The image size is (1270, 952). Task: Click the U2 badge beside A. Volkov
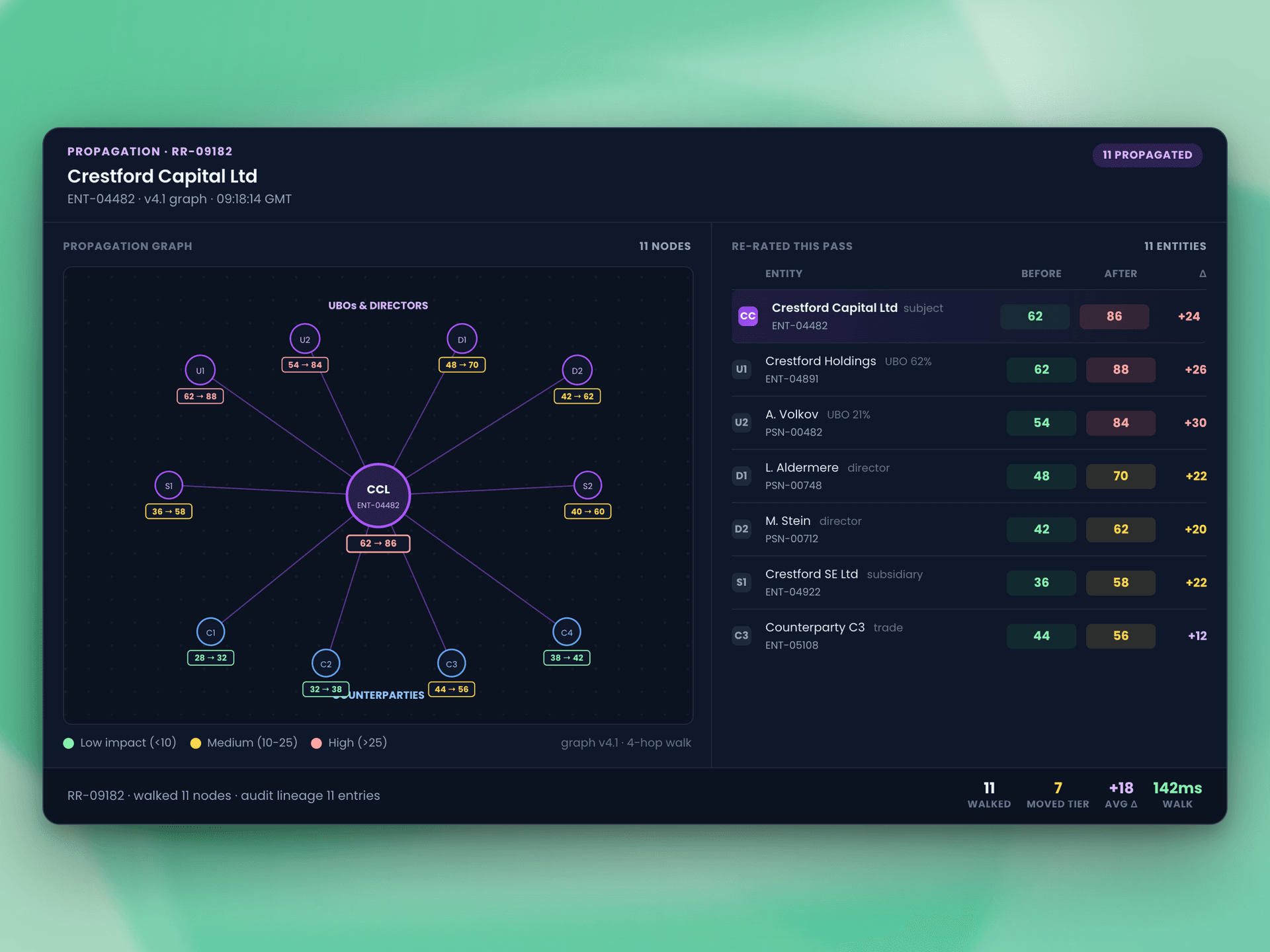click(741, 422)
